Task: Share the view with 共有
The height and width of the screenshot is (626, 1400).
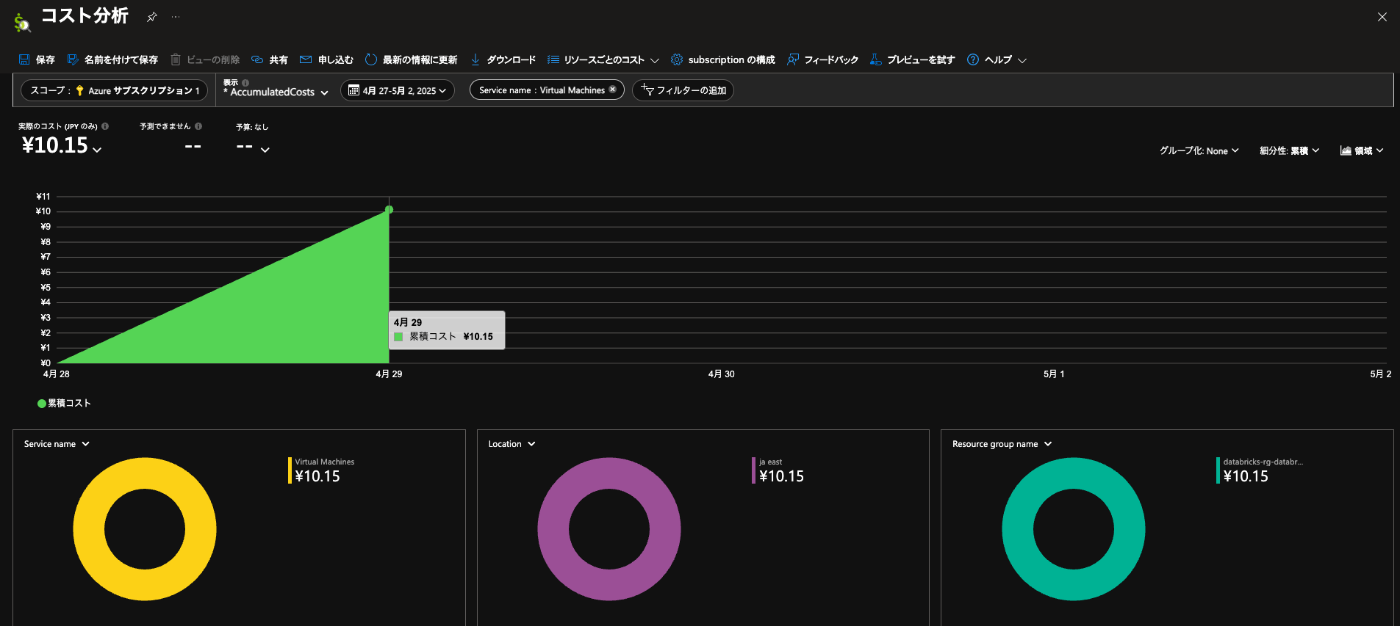Action: (x=269, y=60)
